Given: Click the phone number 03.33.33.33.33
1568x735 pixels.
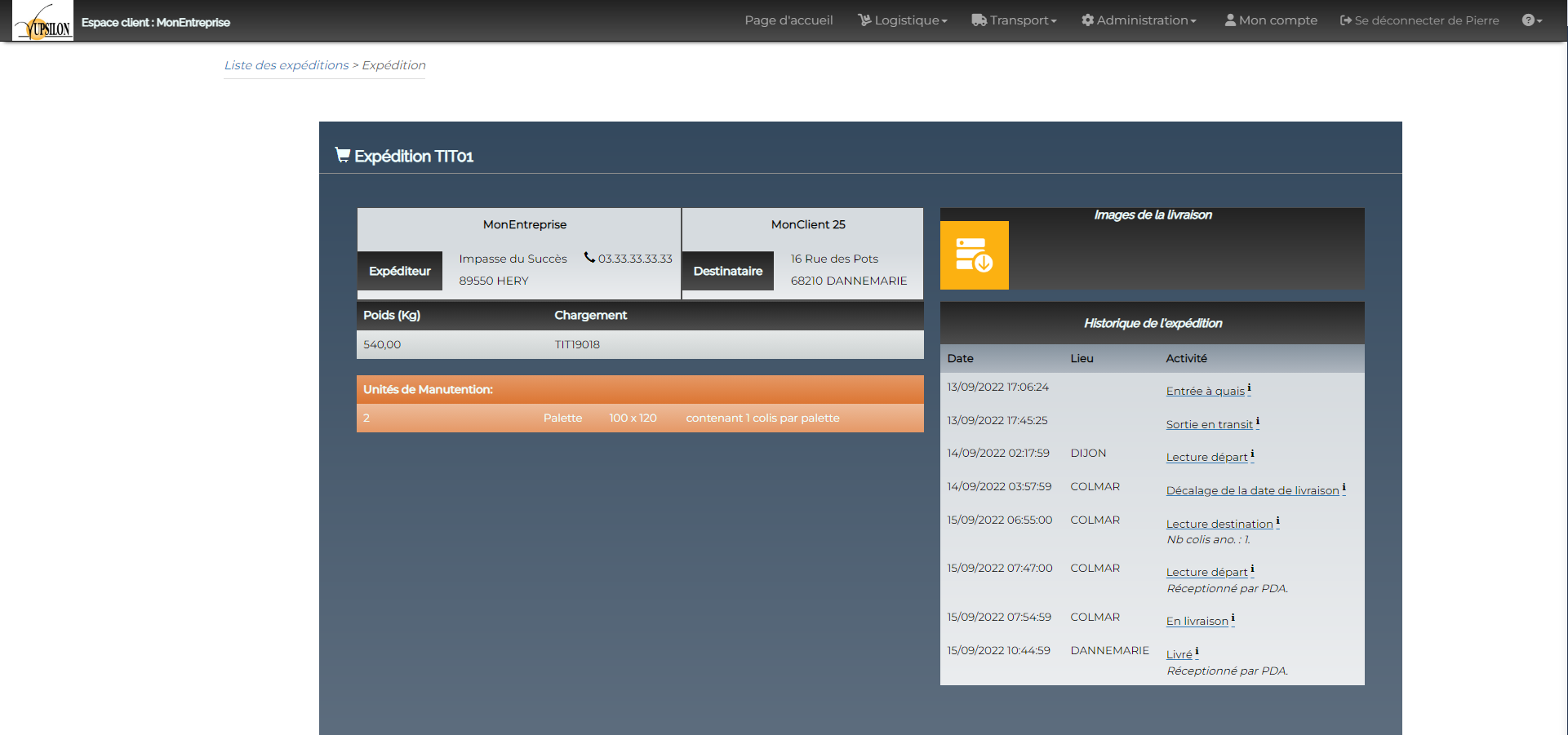Looking at the screenshot, I should (x=635, y=259).
